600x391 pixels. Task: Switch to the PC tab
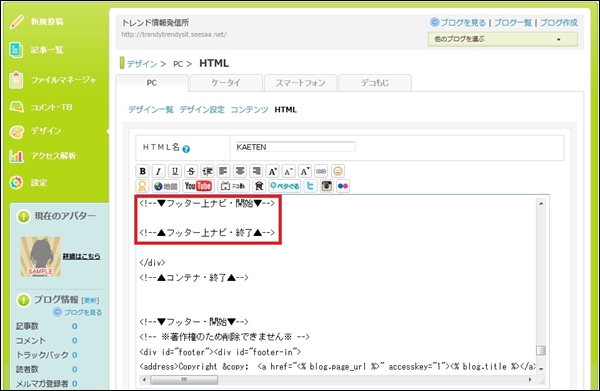[x=152, y=83]
